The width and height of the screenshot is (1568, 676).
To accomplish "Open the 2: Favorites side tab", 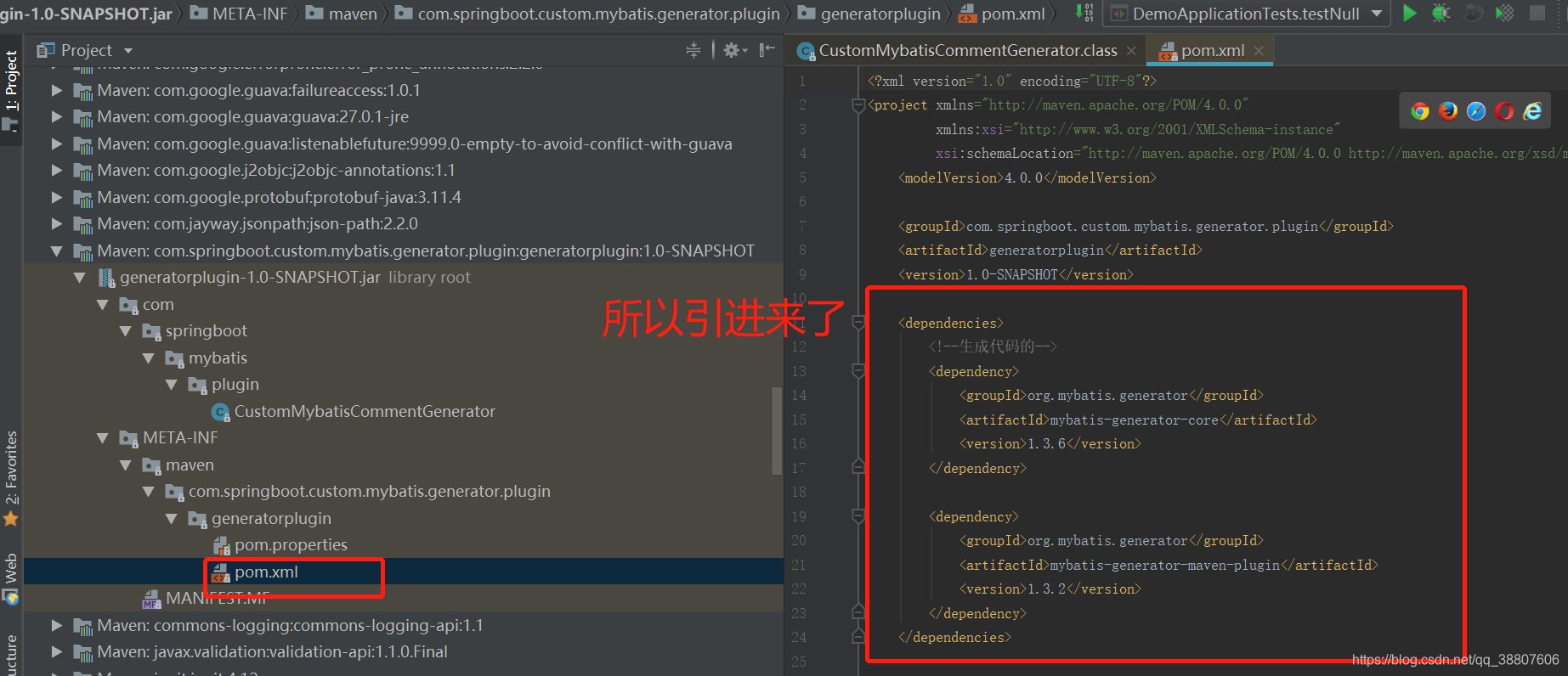I will (x=11, y=478).
